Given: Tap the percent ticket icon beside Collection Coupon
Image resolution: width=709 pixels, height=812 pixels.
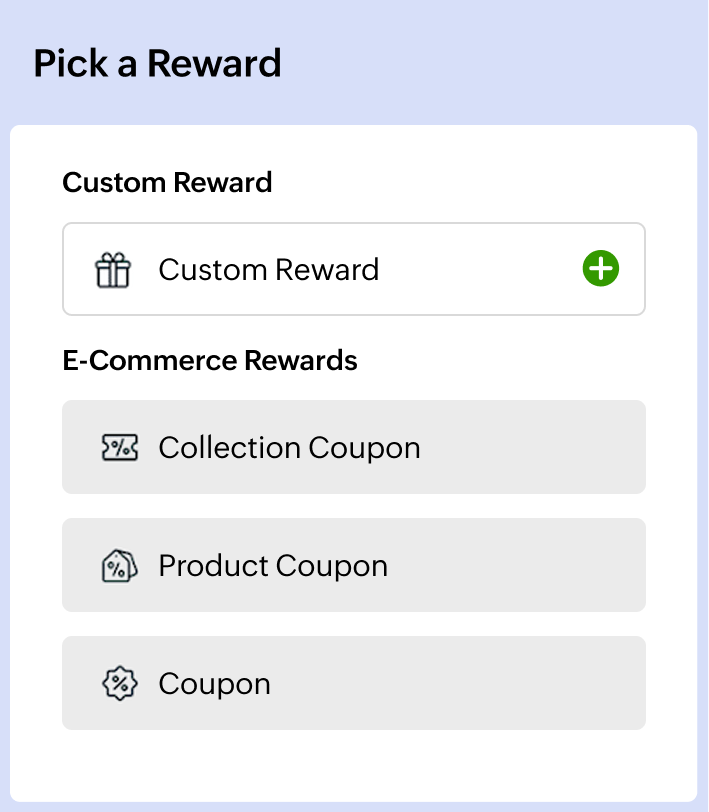Looking at the screenshot, I should [x=119, y=446].
